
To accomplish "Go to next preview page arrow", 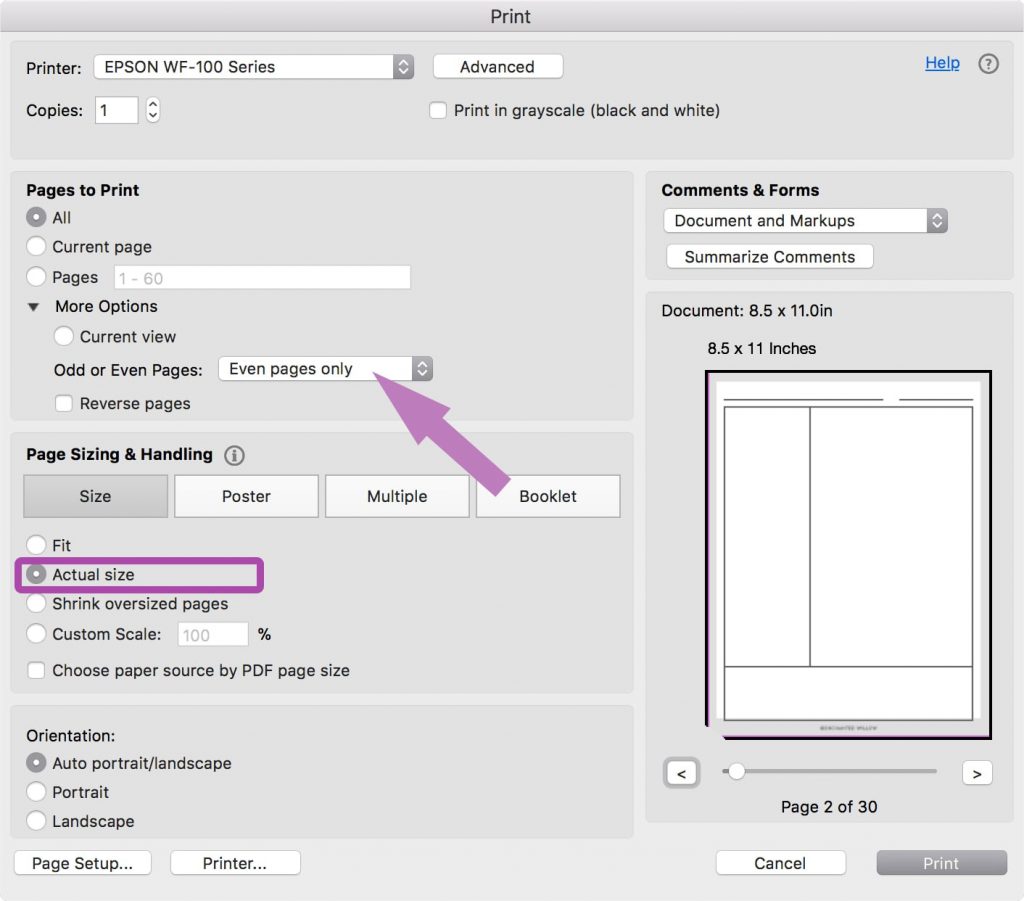I will point(976,773).
